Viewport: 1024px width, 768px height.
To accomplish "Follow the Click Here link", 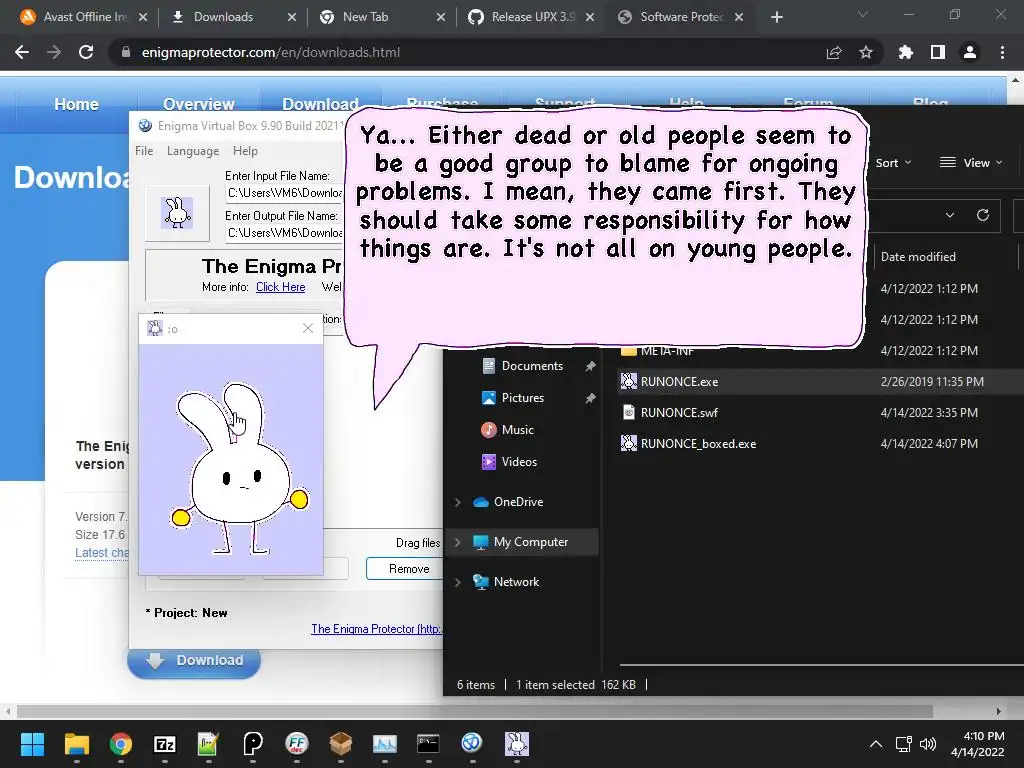I will click(280, 287).
